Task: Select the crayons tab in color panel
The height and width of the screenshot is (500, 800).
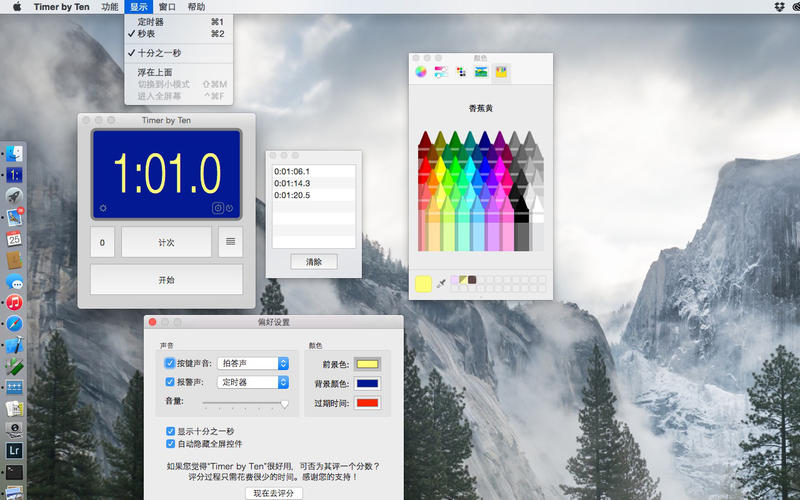Action: tap(501, 72)
